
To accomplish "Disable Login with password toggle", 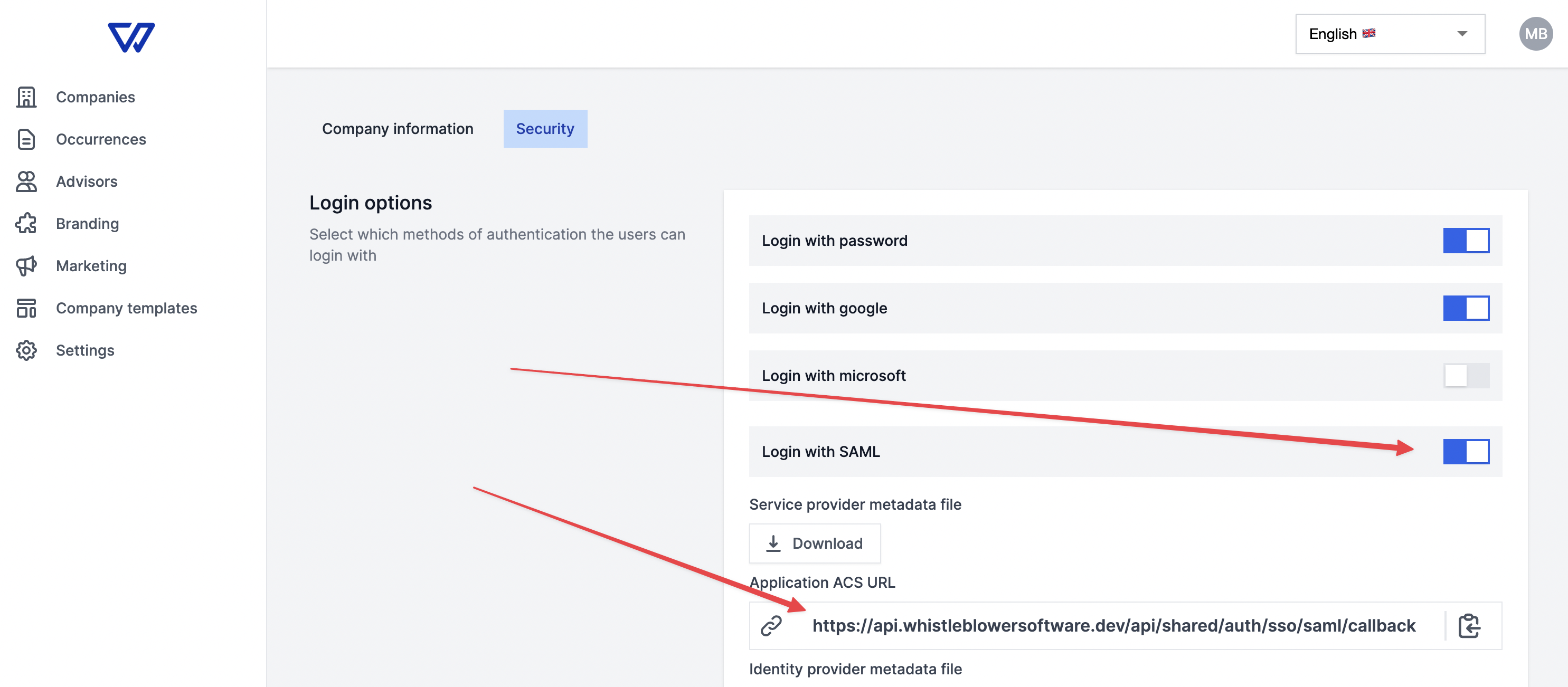I will [1466, 241].
